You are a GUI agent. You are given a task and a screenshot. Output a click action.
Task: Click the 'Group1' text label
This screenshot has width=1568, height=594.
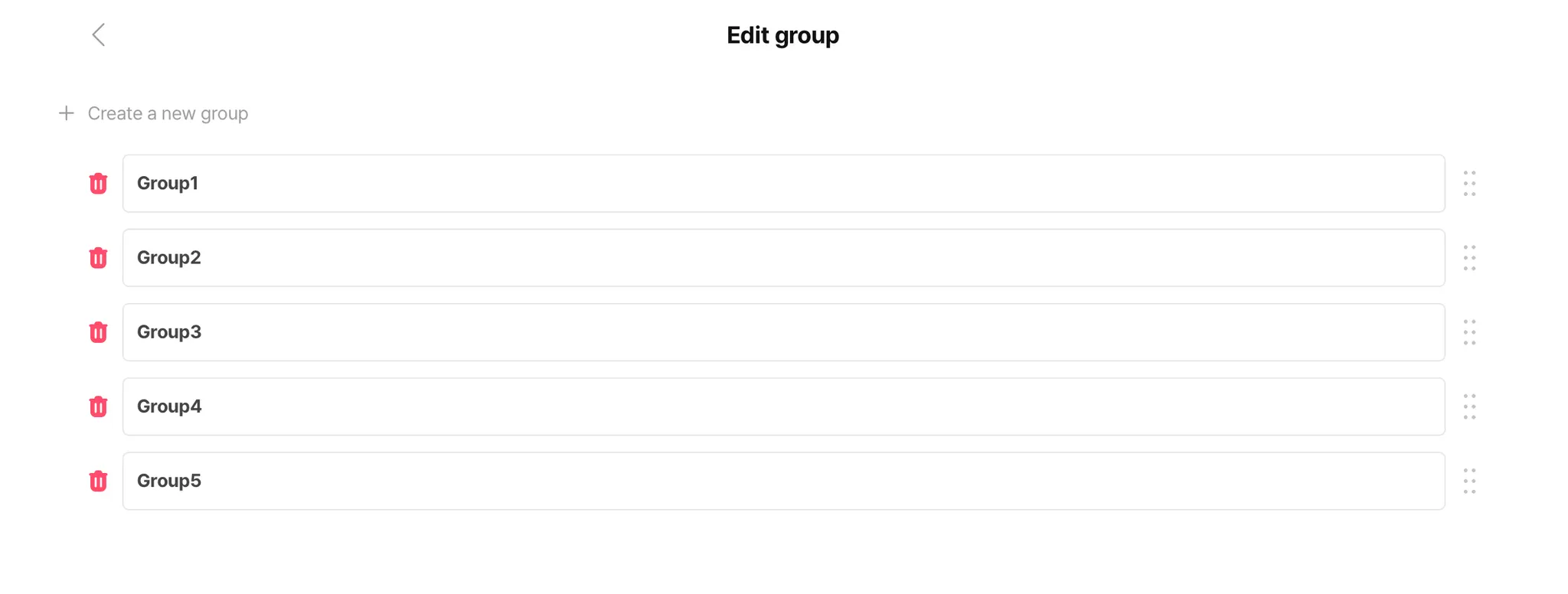pos(168,184)
